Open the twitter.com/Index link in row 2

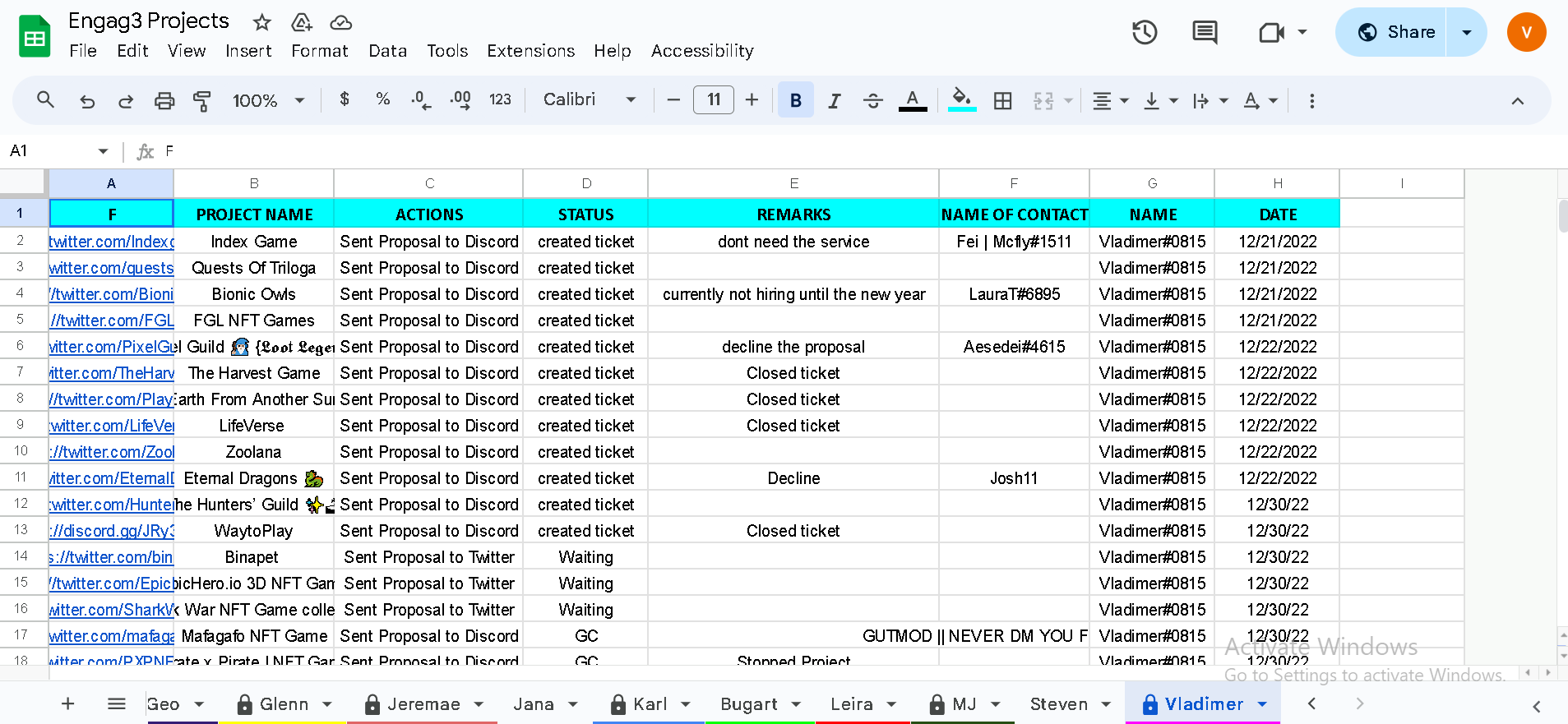click(112, 242)
